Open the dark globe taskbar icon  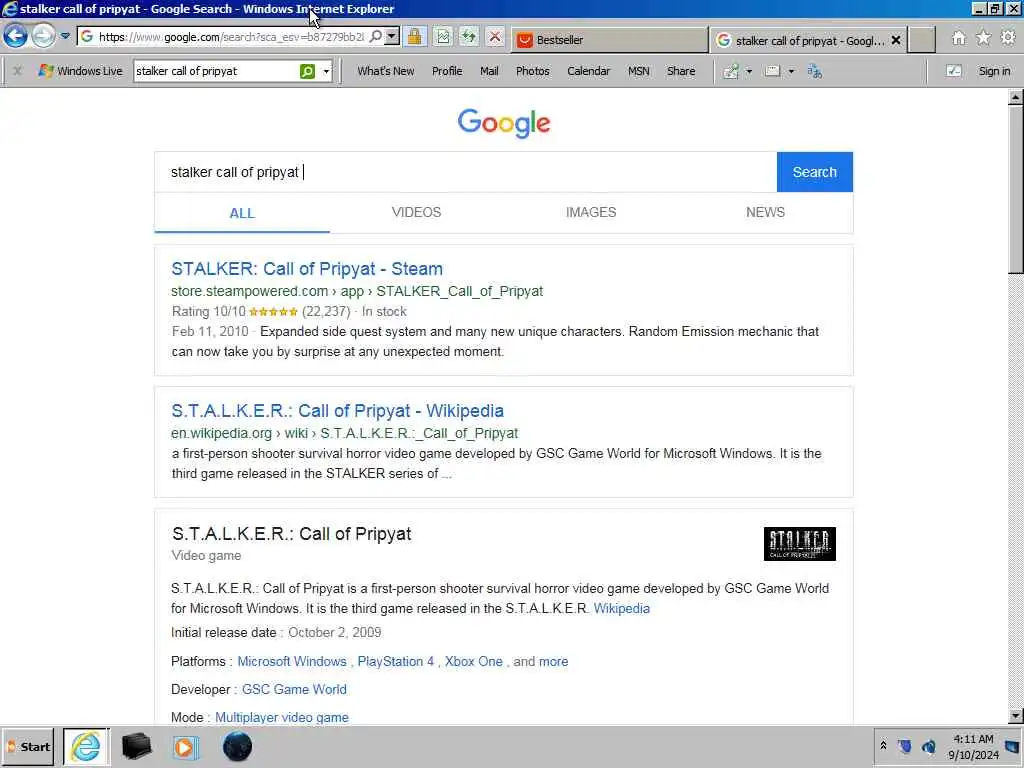click(x=237, y=746)
